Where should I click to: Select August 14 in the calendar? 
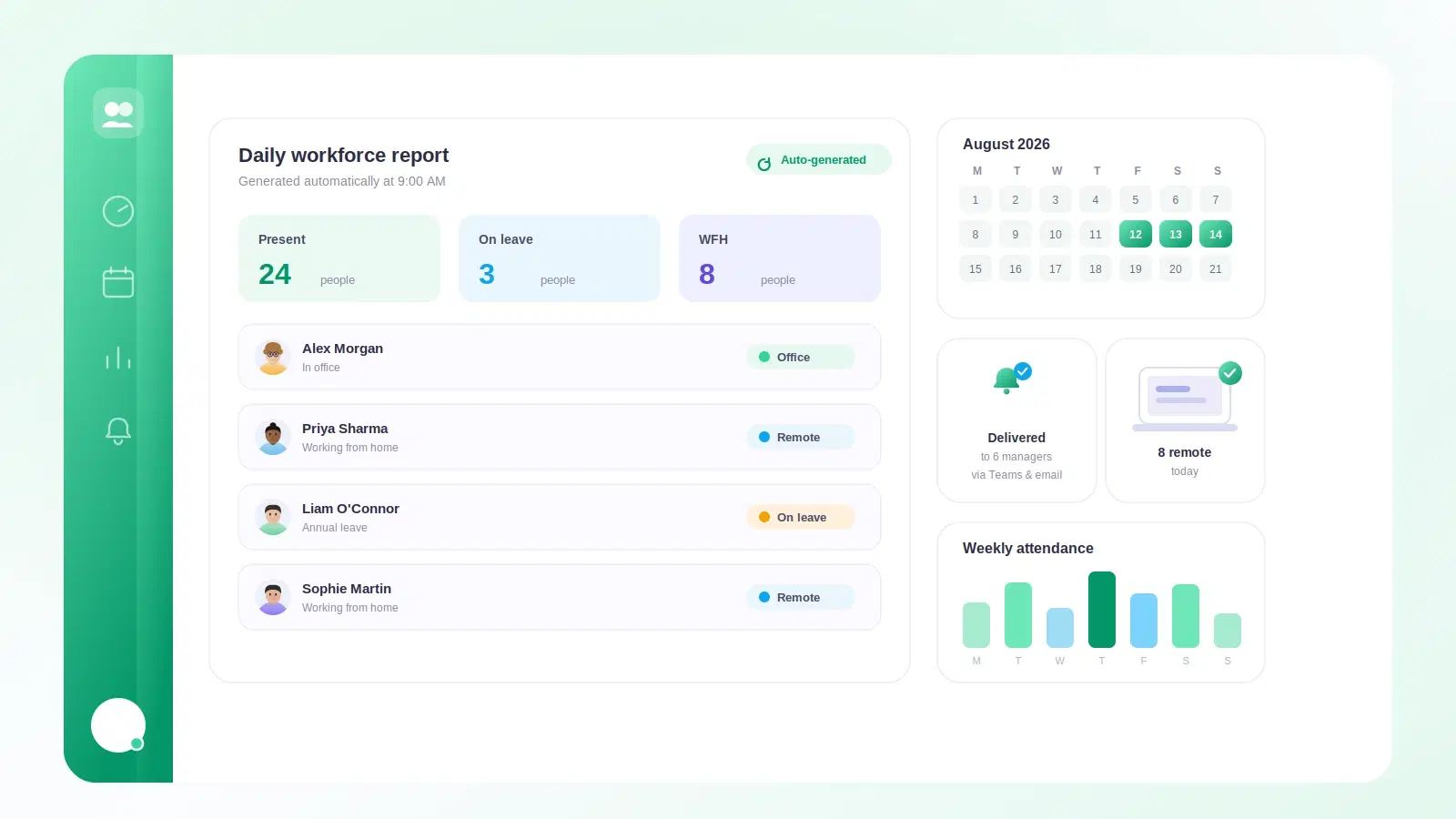point(1216,234)
